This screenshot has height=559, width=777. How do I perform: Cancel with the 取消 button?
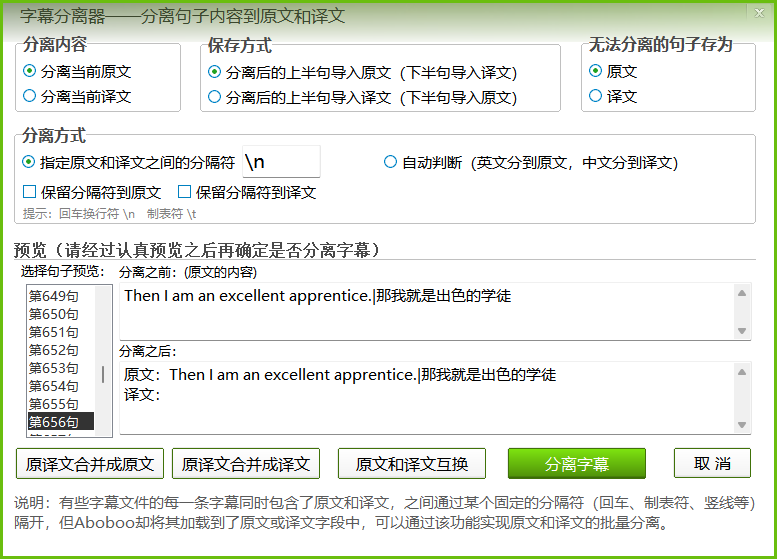click(712, 464)
